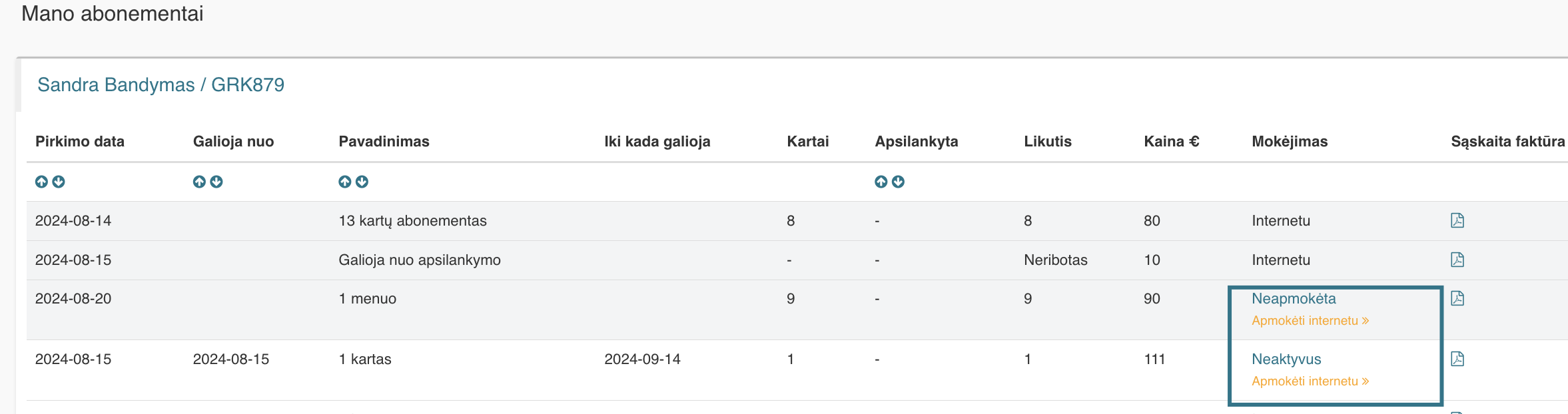Click the Mokėjimas column header
This screenshot has width=1568, height=414.
pos(1290,141)
